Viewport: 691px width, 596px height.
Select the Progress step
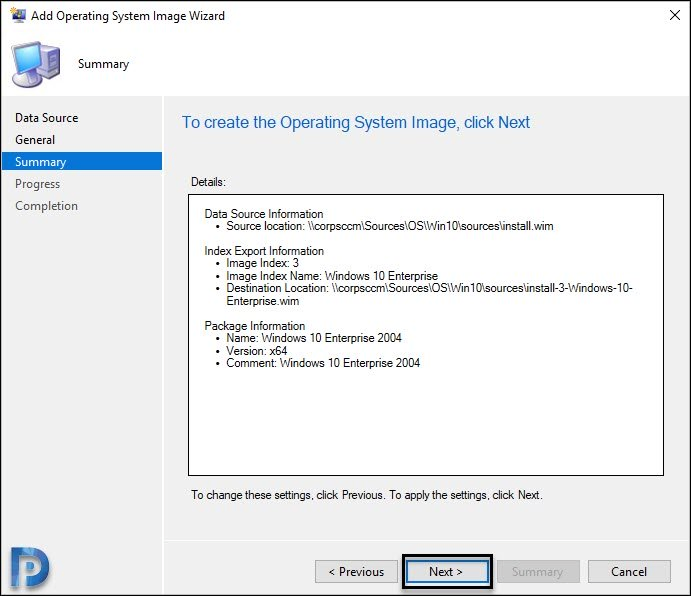coord(37,184)
